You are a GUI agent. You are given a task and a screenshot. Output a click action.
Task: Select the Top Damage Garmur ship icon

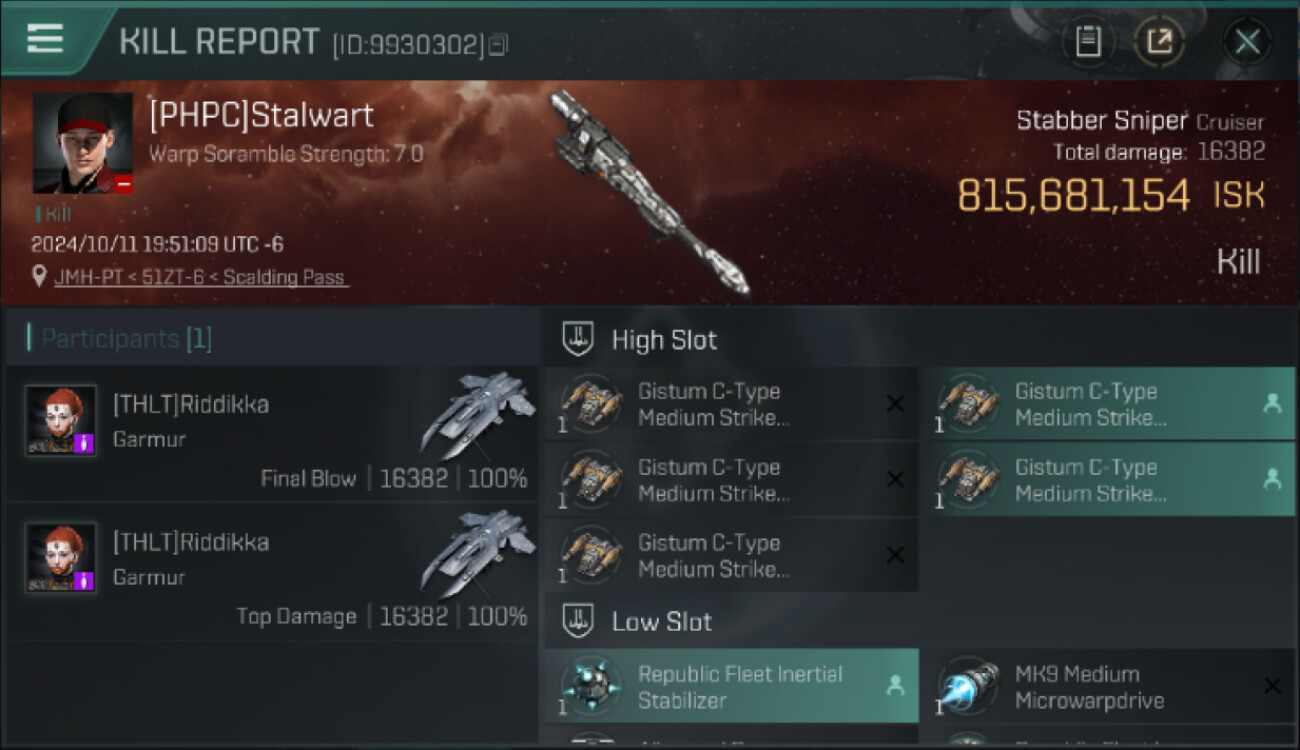point(480,551)
